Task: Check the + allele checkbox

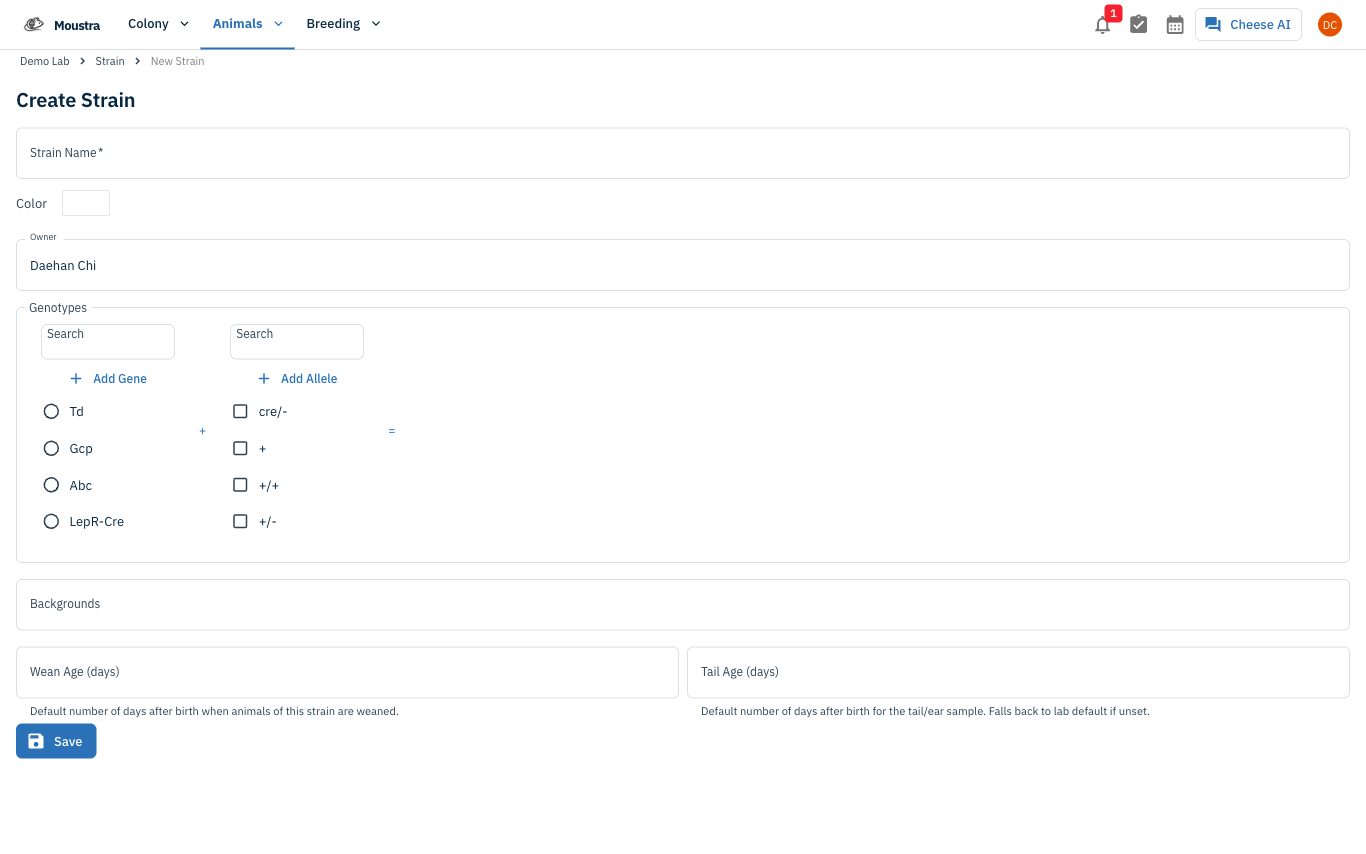Action: tap(240, 448)
